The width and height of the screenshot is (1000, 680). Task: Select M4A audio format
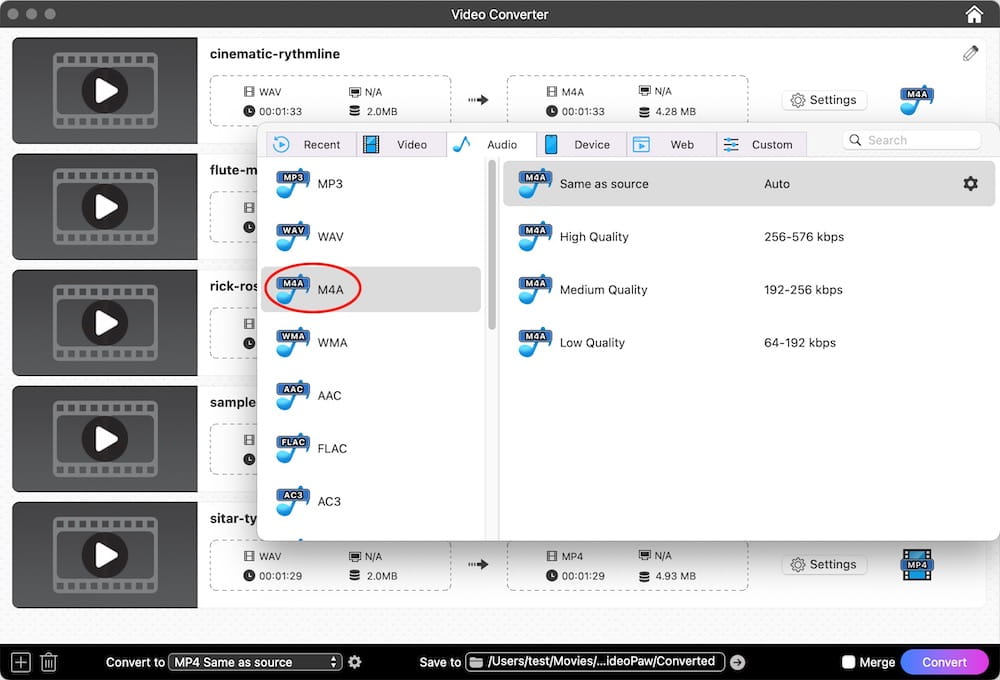[x=371, y=290]
